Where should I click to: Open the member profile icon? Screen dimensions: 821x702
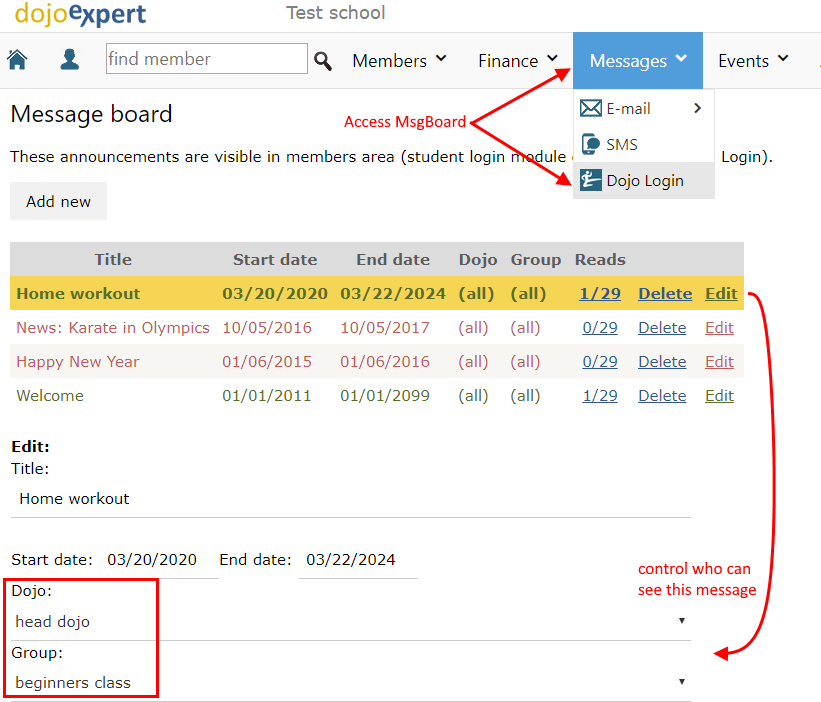tap(69, 60)
